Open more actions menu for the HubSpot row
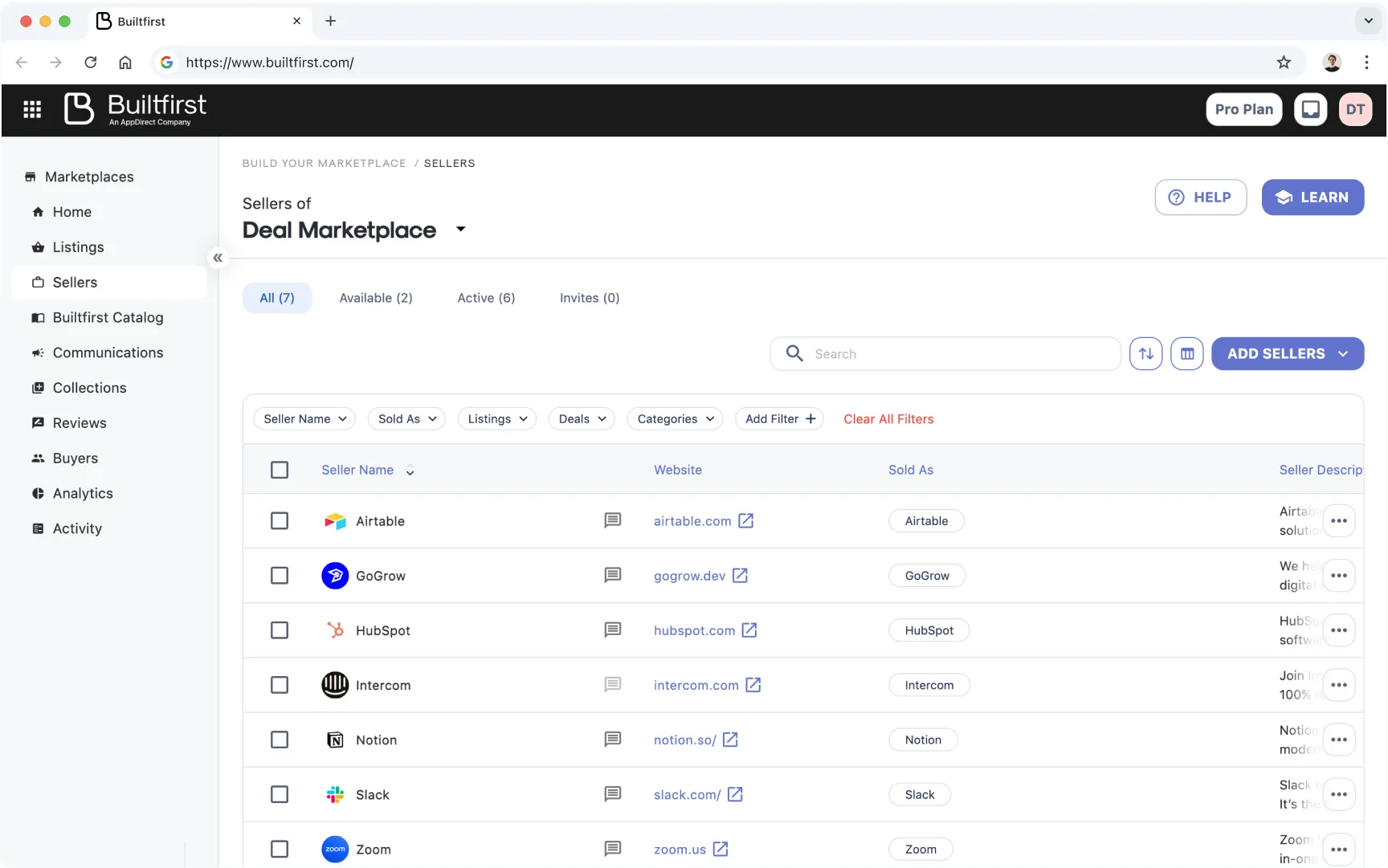Screen dimensions: 1388x868 click(x=1339, y=630)
